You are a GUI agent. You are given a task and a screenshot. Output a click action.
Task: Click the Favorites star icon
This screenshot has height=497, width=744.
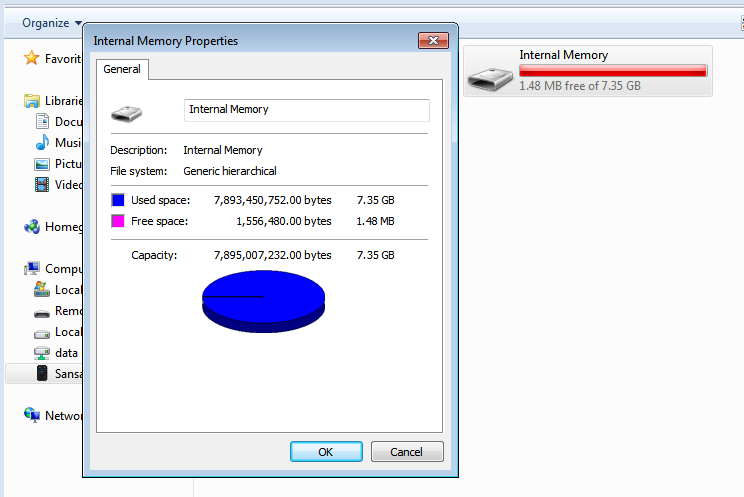click(32, 58)
